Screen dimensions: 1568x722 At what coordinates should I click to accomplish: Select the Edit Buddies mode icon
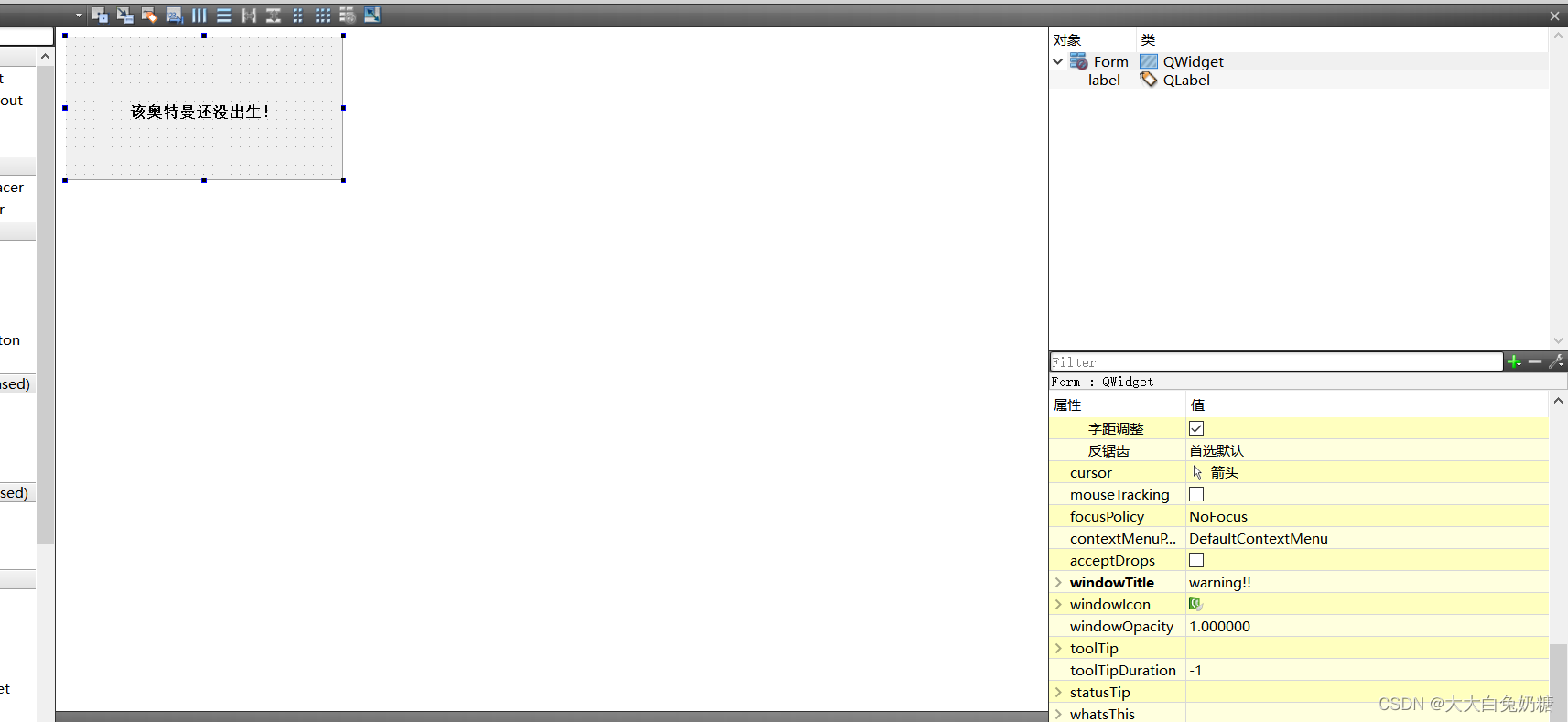(x=149, y=15)
